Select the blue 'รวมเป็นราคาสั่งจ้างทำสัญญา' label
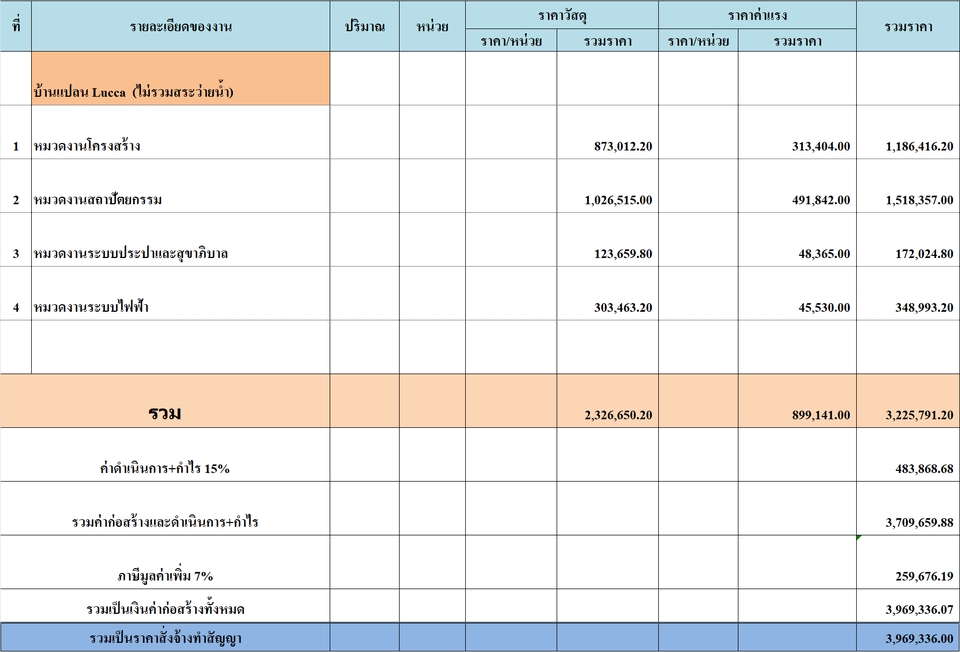Screen dimensions: 960x652 (x=165, y=638)
